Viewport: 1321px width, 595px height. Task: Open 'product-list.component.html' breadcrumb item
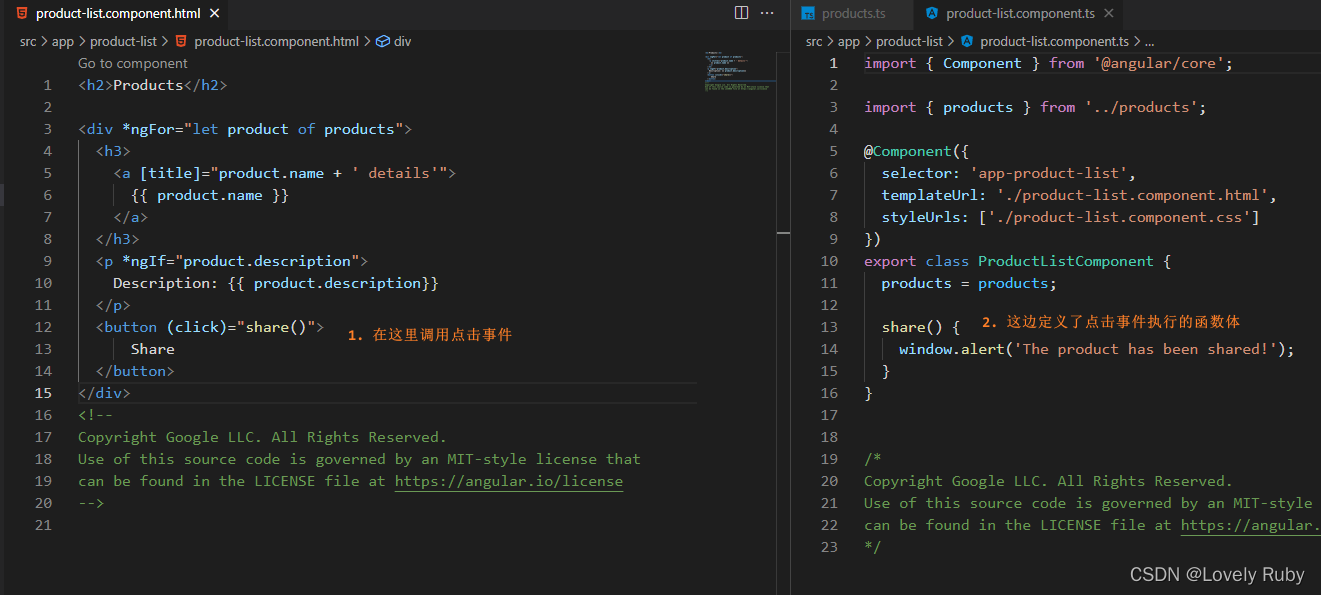click(276, 41)
